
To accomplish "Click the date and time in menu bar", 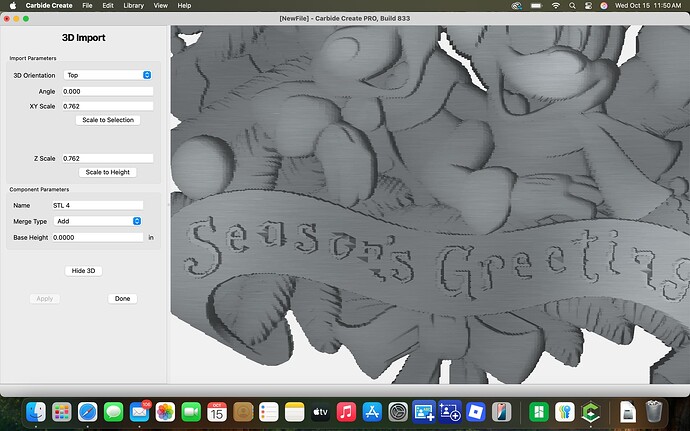I will [x=648, y=6].
